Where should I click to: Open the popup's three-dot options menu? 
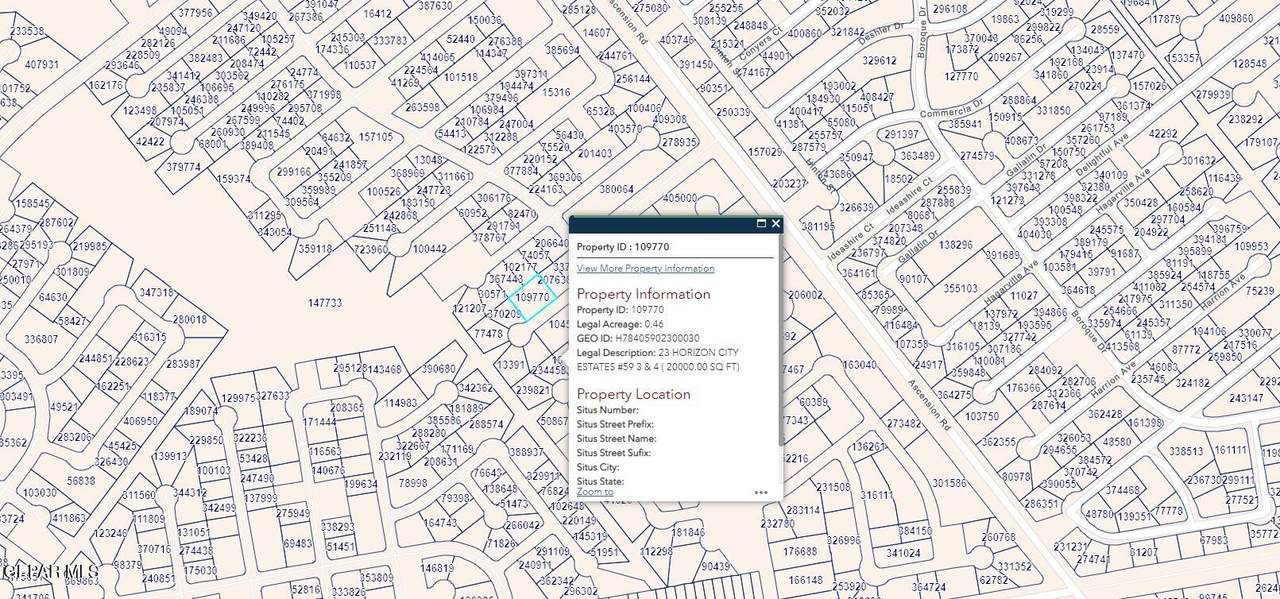tap(761, 492)
